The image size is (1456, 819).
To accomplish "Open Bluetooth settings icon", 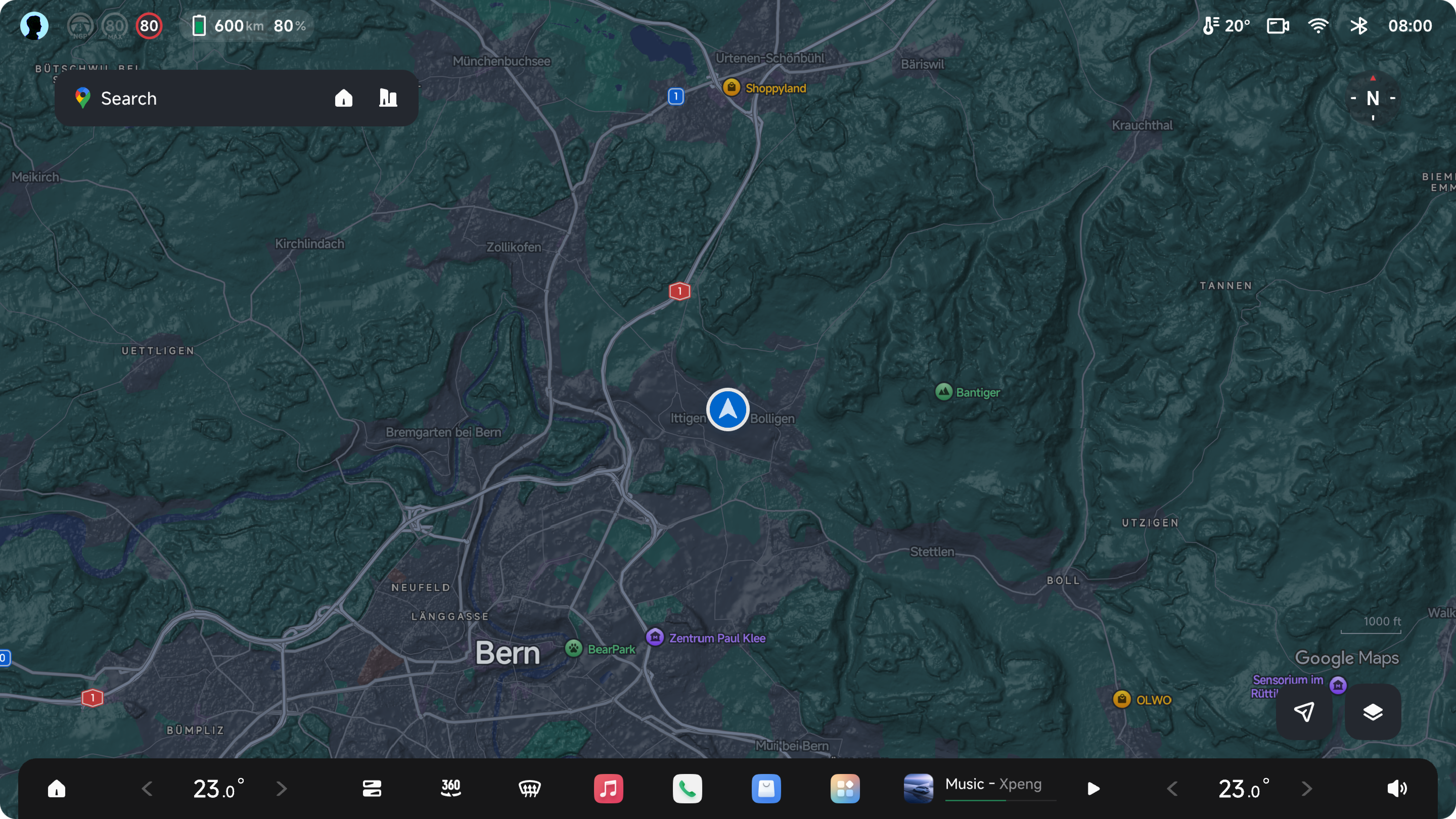I will (x=1359, y=26).
